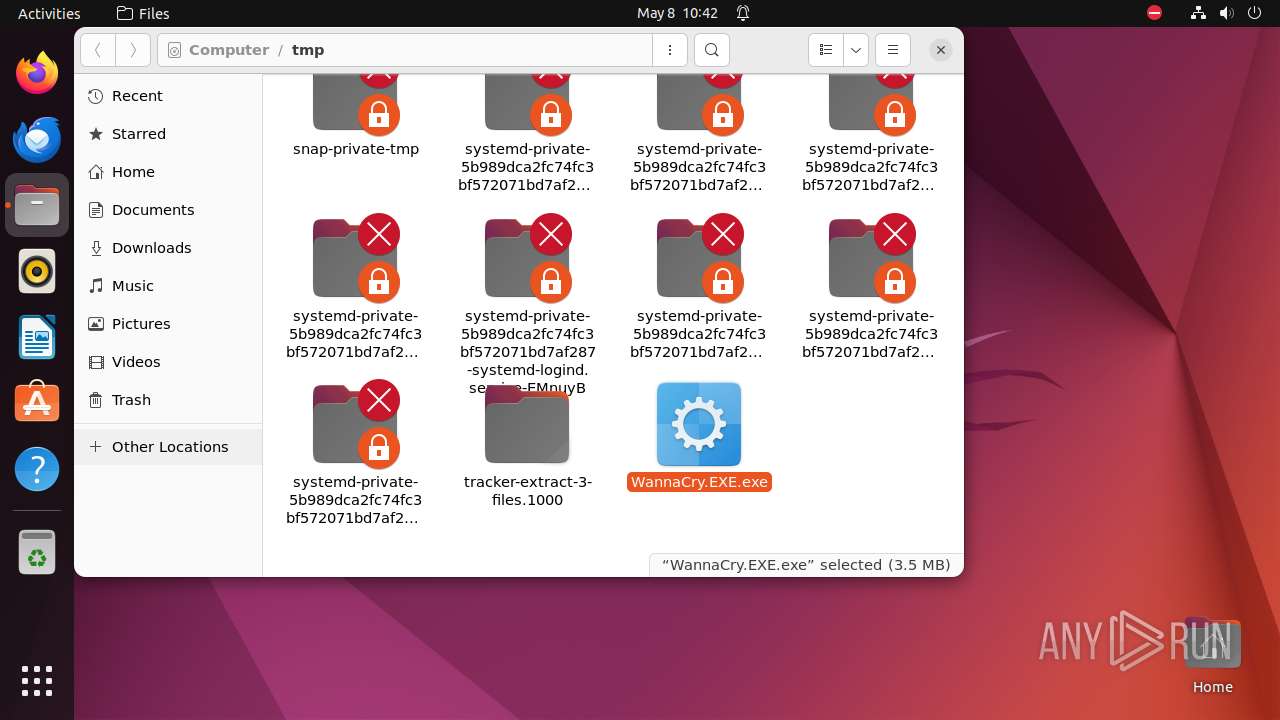Go forward with the right arrow button
1280x720 pixels.
[133, 50]
